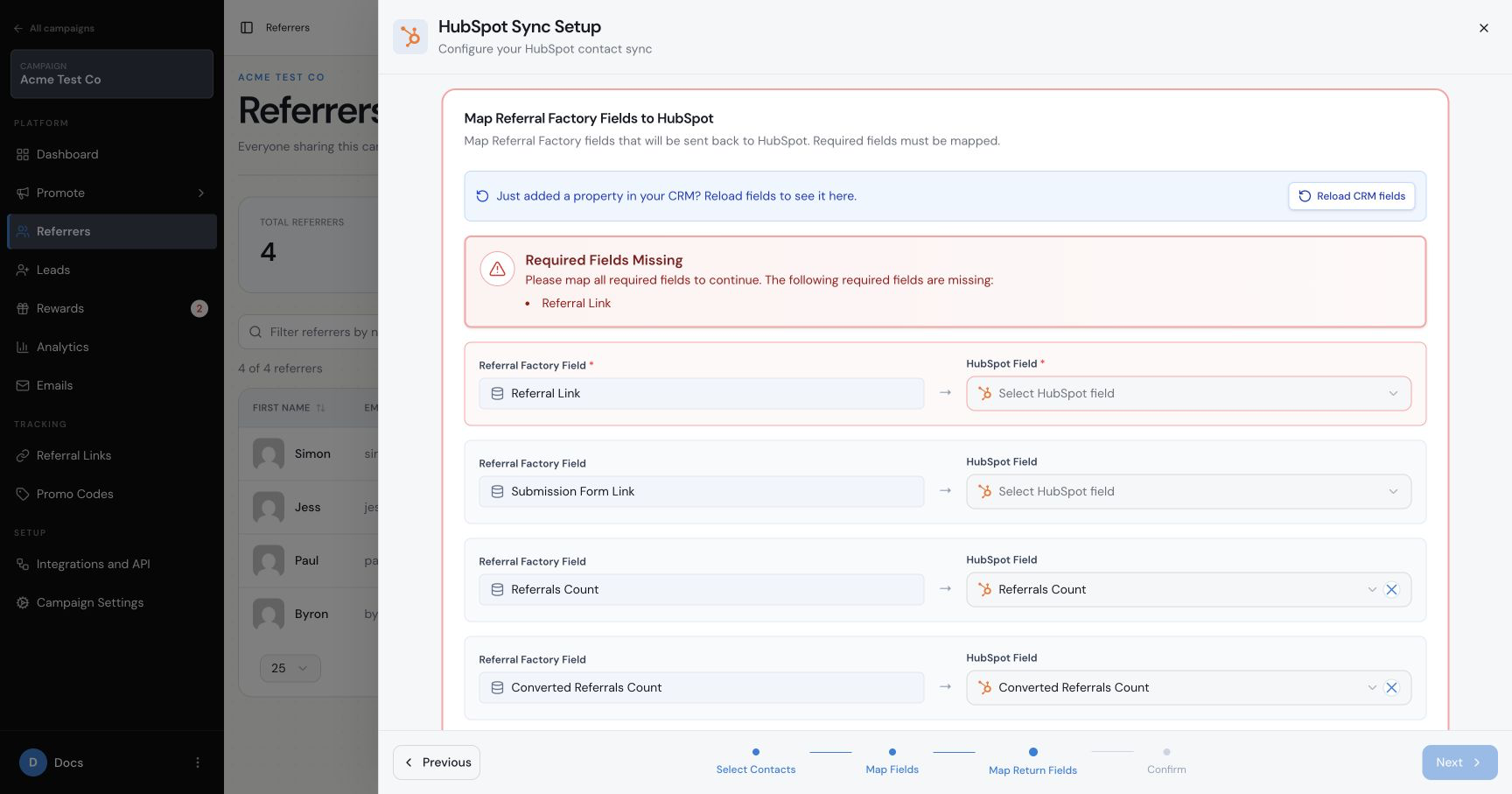Open Emails in the sidebar
The image size is (1512, 794).
[x=112, y=385]
